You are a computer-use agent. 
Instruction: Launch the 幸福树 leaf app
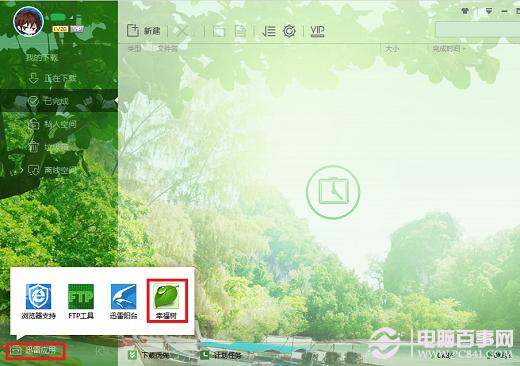pyautogui.click(x=166, y=301)
